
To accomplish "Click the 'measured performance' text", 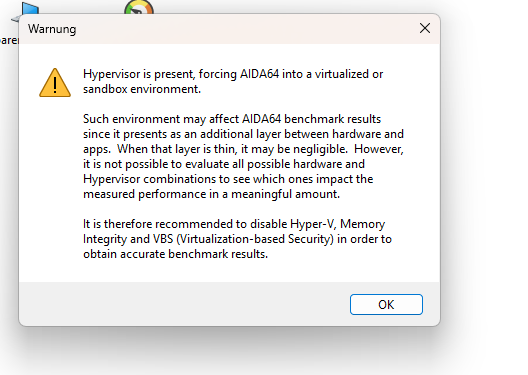I will [145, 194].
